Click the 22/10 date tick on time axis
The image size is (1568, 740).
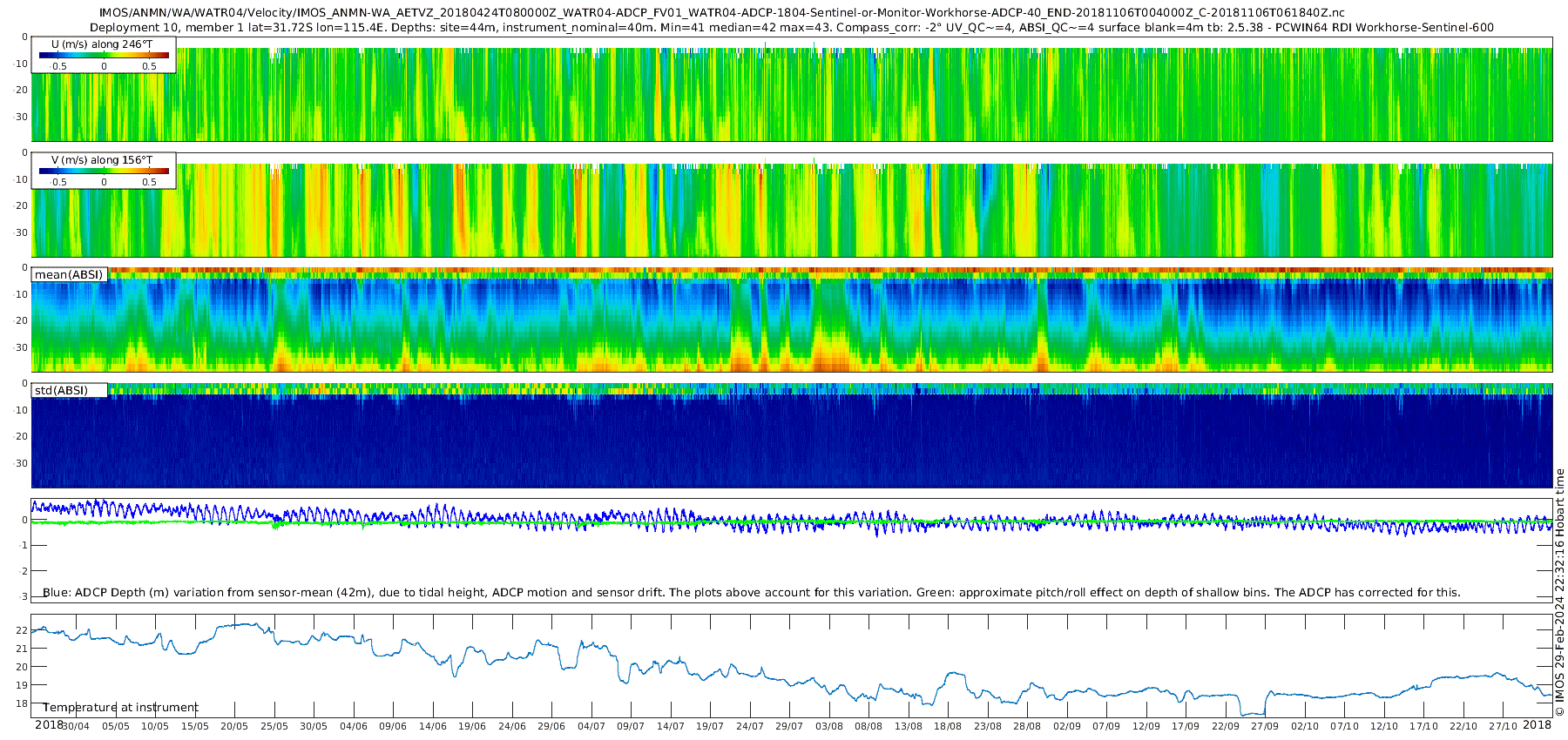click(1463, 726)
